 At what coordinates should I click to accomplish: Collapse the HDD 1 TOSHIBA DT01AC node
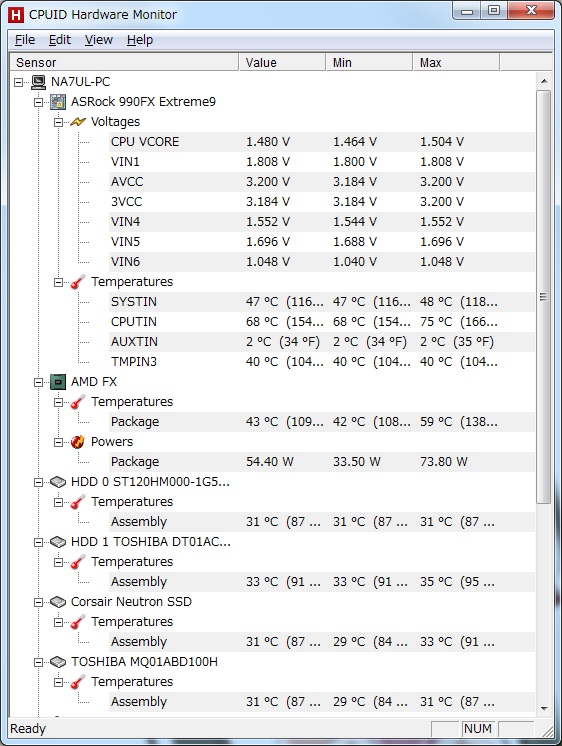pos(39,542)
